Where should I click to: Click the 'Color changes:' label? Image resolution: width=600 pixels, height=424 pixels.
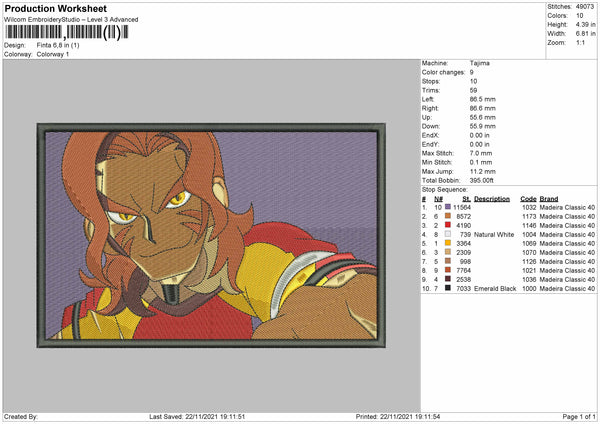tap(443, 72)
